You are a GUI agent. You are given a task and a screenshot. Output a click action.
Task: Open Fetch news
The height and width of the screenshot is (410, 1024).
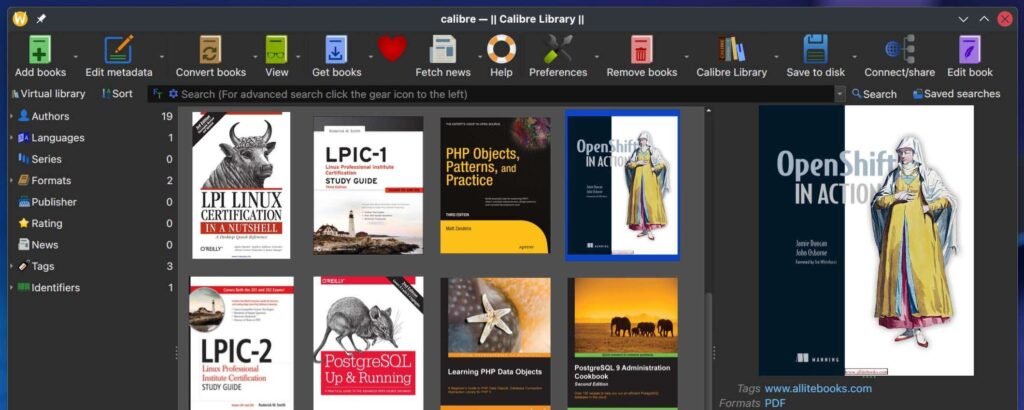(443, 50)
